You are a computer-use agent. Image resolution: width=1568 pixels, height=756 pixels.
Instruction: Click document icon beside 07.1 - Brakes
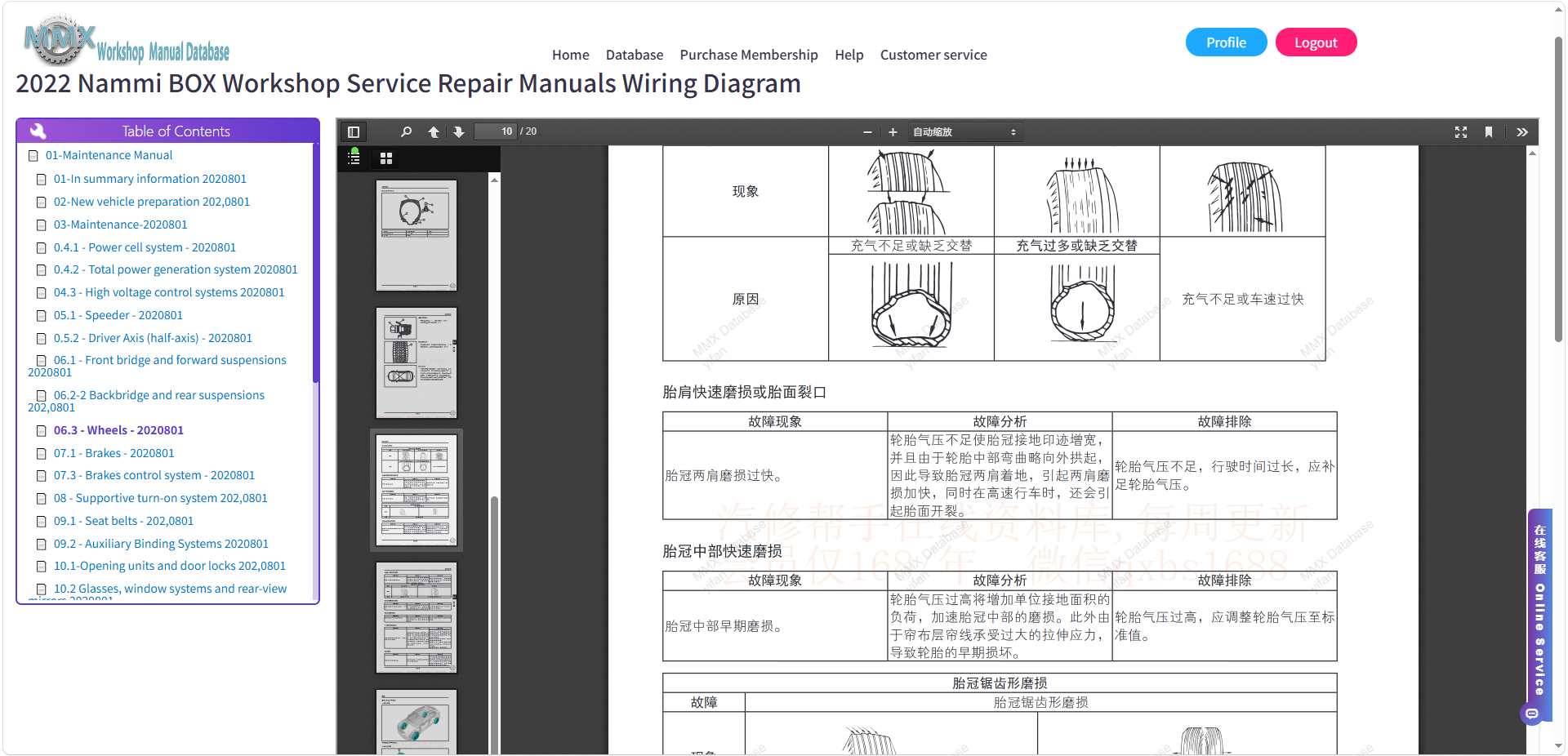42,454
